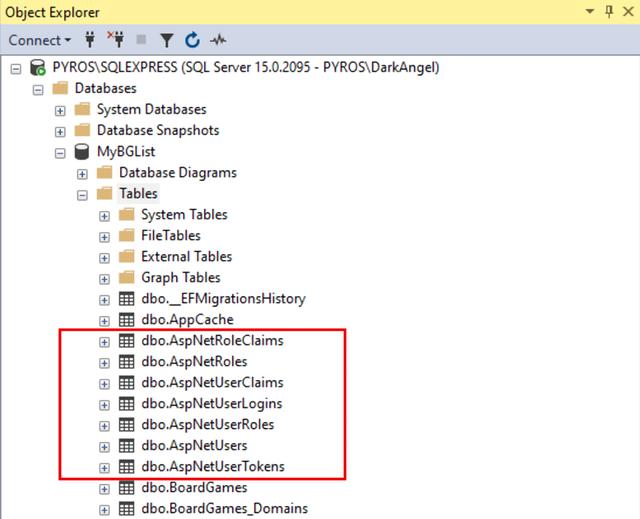Close the Object Explorer panel
Image resolution: width=640 pixels, height=519 pixels.
point(629,11)
